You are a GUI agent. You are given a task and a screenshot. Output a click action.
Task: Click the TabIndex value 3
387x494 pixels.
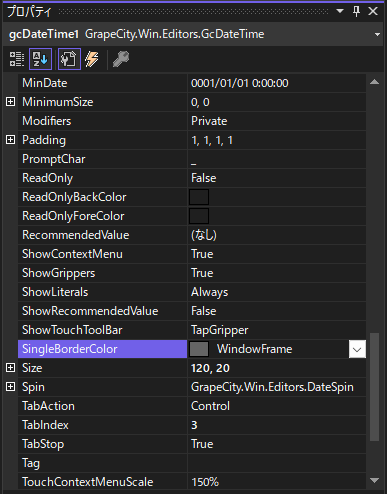point(194,425)
